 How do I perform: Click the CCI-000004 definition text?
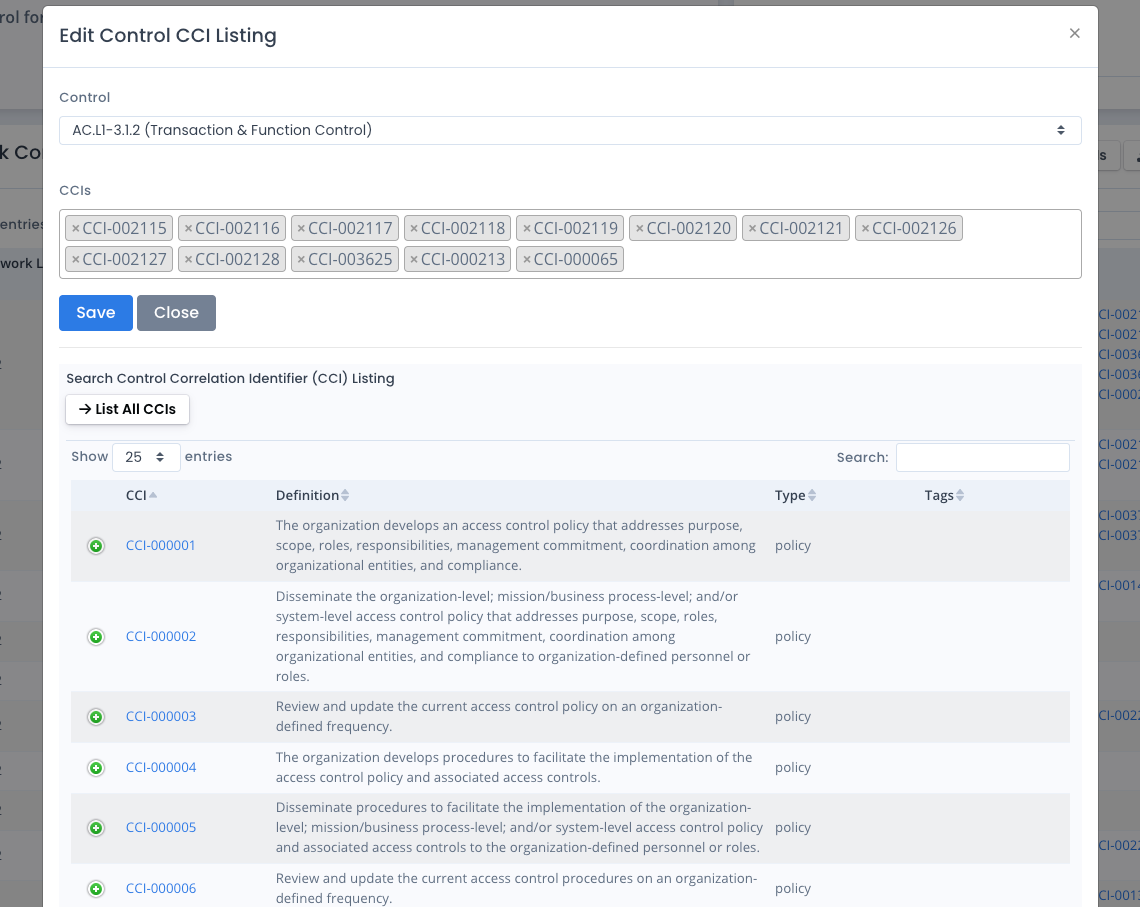tap(514, 767)
